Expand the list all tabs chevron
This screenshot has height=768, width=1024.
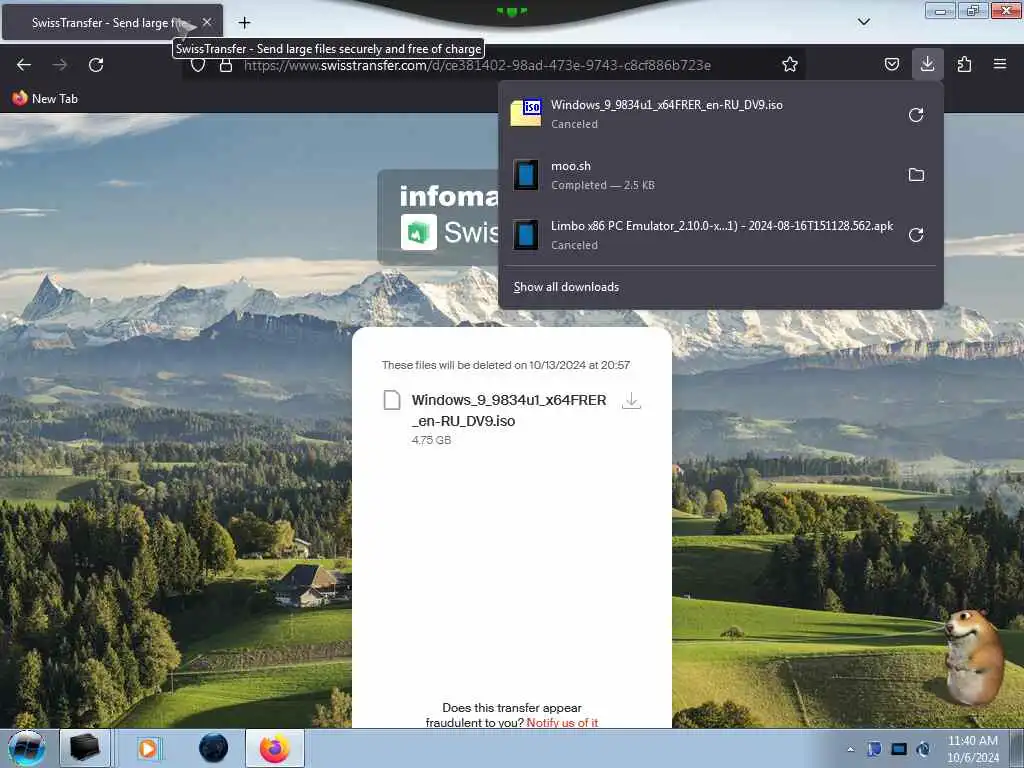863,22
